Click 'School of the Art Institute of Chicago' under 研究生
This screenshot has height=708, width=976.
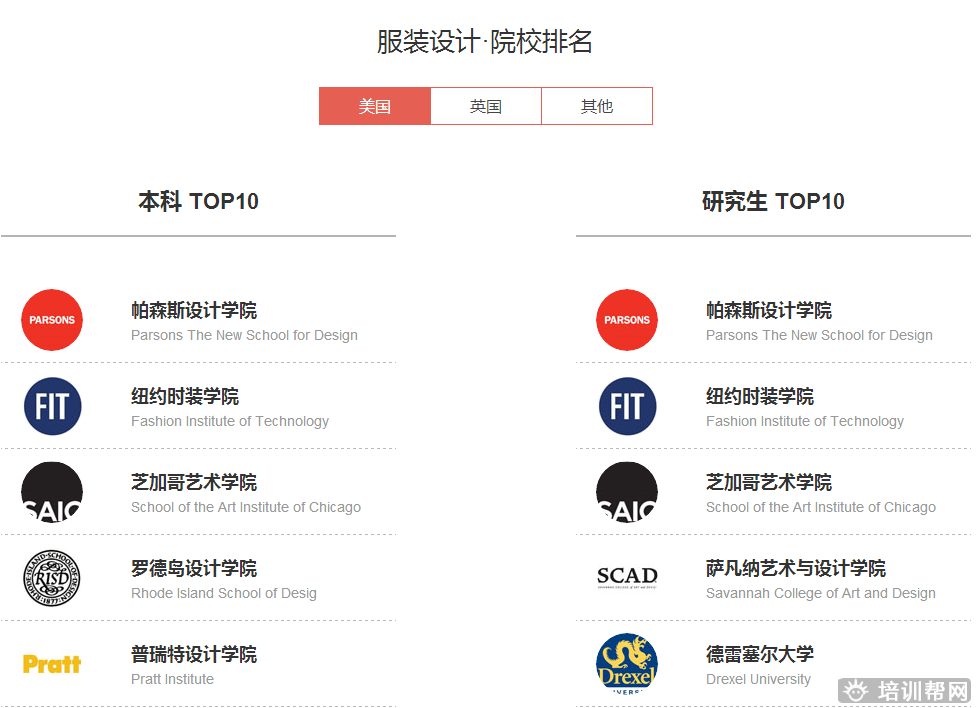[x=821, y=507]
